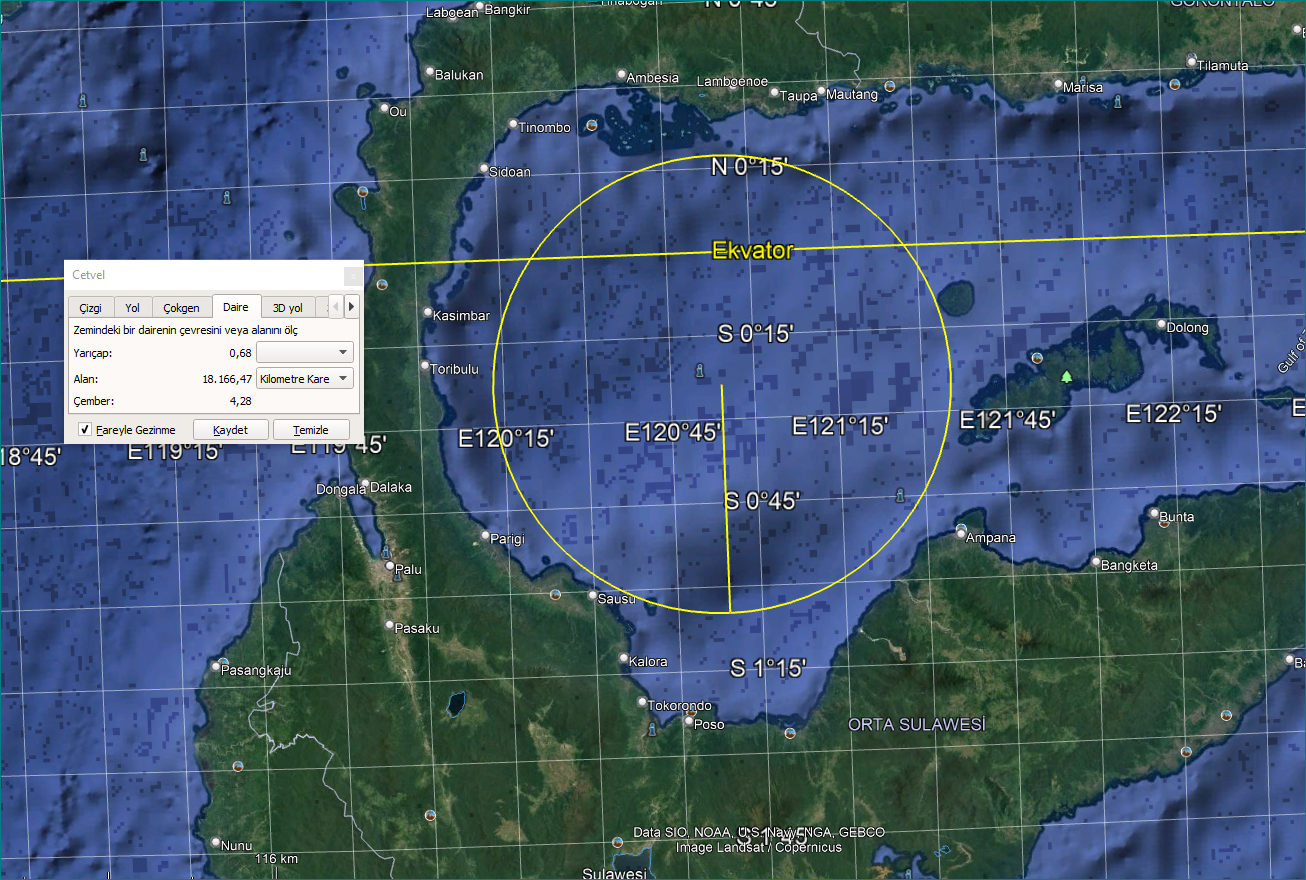Click the sailboat icon inside the circle near S 0°15'

pos(698,372)
